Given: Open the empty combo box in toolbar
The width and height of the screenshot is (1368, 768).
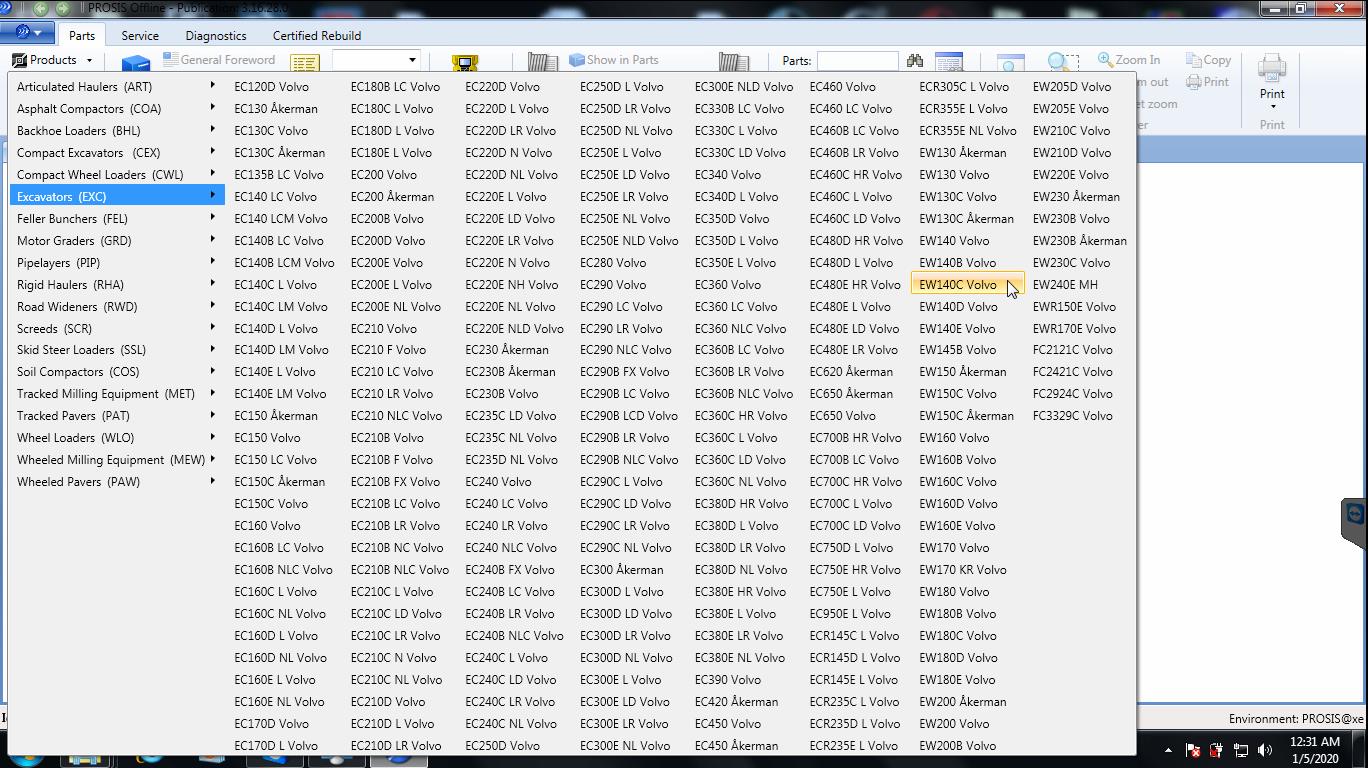Looking at the screenshot, I should [375, 60].
